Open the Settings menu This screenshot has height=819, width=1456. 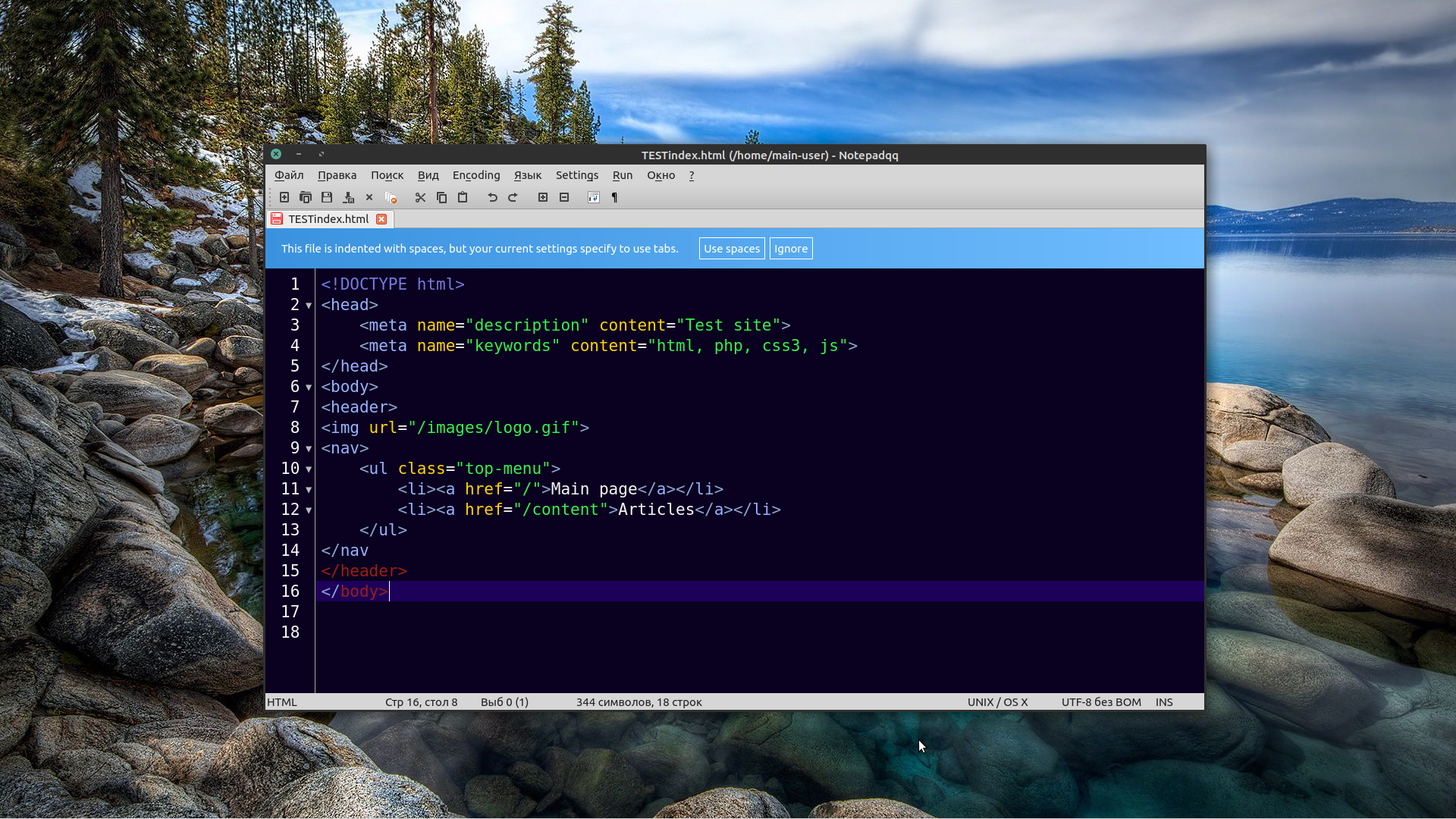coord(577,175)
